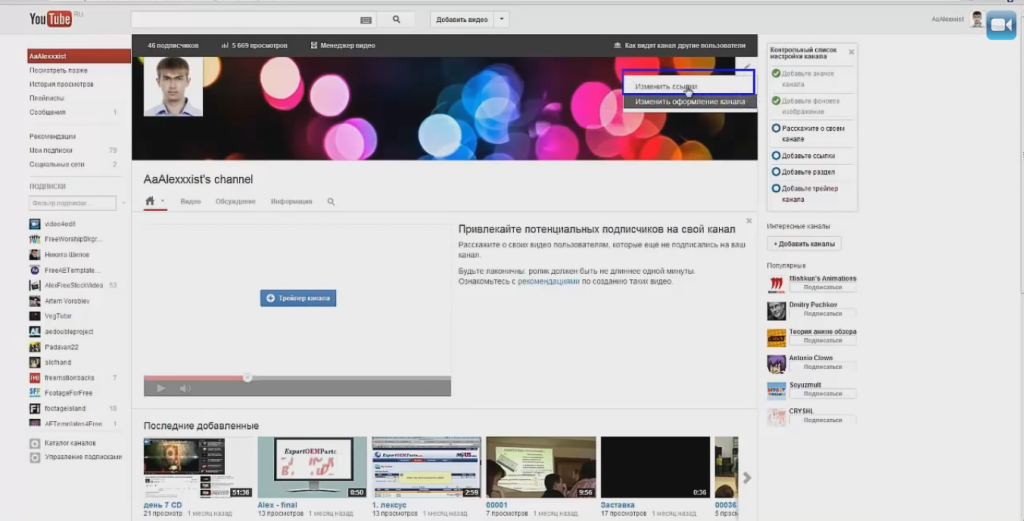Click the YouTube logo

(x=50, y=19)
